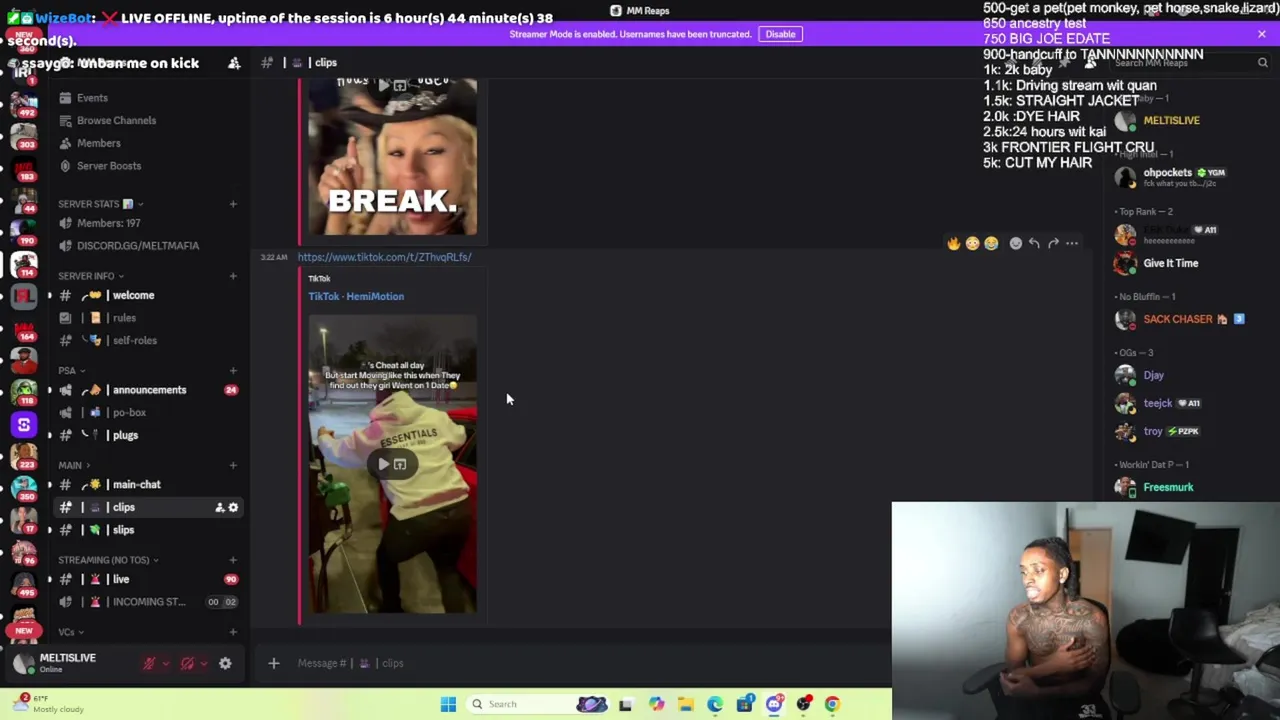The width and height of the screenshot is (1280, 720).
Task: Click the search magnifier in MM Reaps search
Action: coord(1262,62)
